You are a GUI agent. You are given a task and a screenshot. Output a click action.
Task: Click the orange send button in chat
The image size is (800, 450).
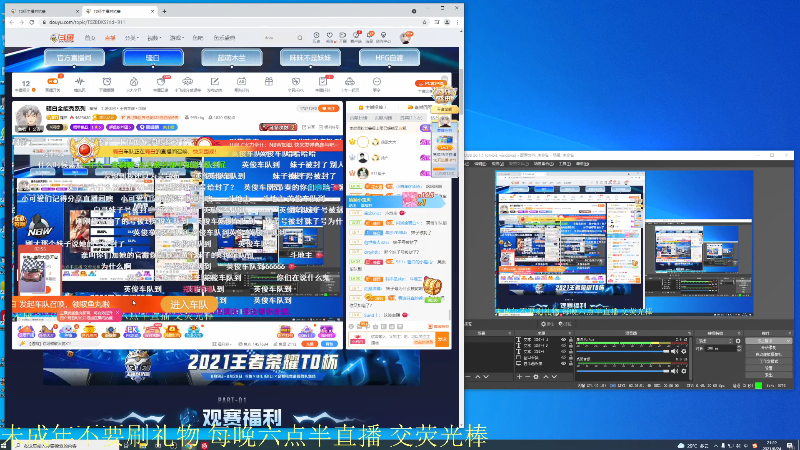click(x=443, y=339)
